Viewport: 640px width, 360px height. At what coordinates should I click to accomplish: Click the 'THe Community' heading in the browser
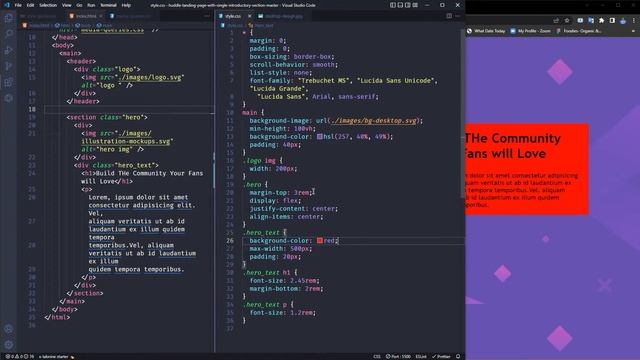pyautogui.click(x=513, y=138)
